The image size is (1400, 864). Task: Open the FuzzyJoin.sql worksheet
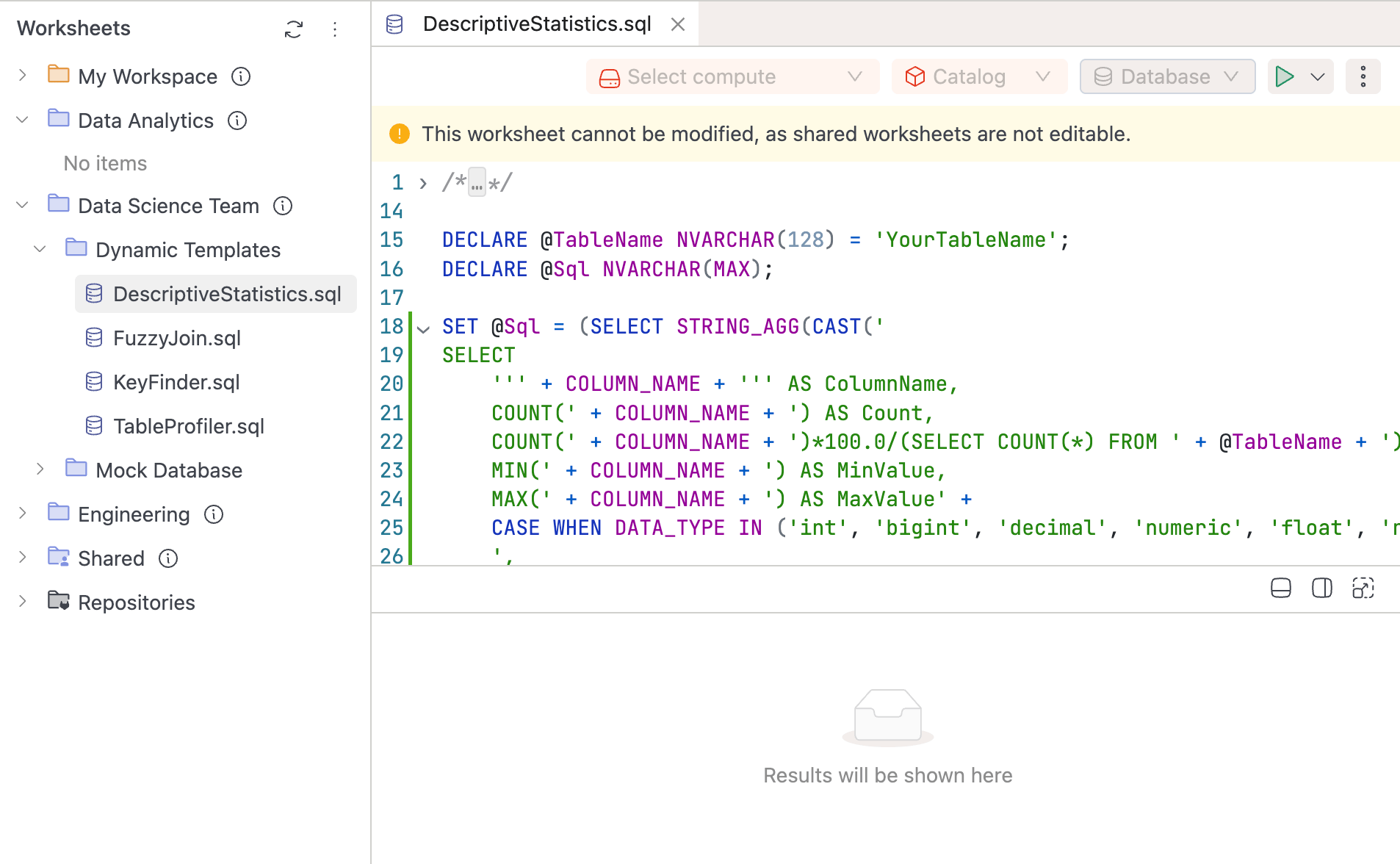177,338
